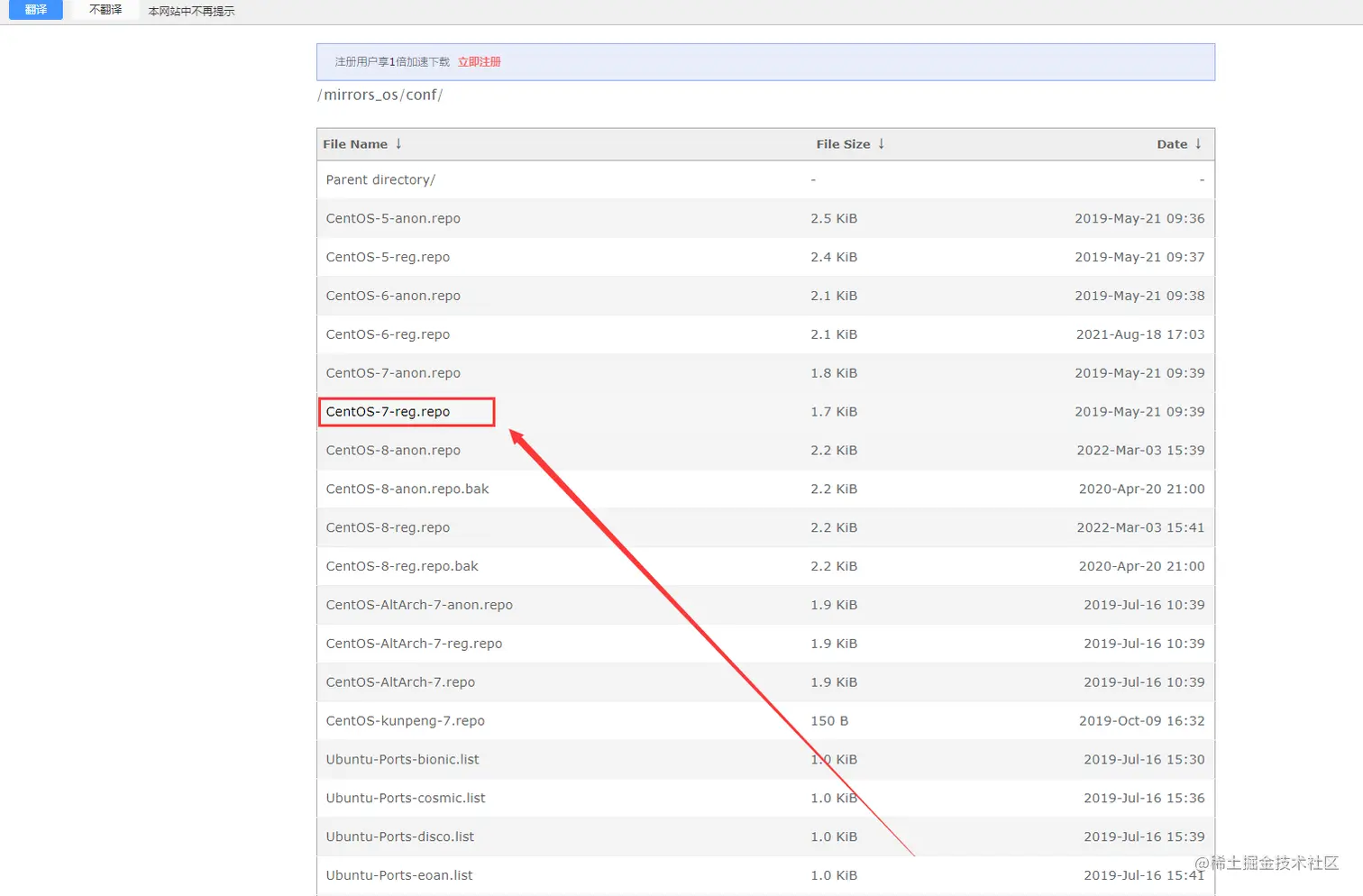
Task: Open CentOS-AltArch-7.repo file
Action: (x=400, y=683)
